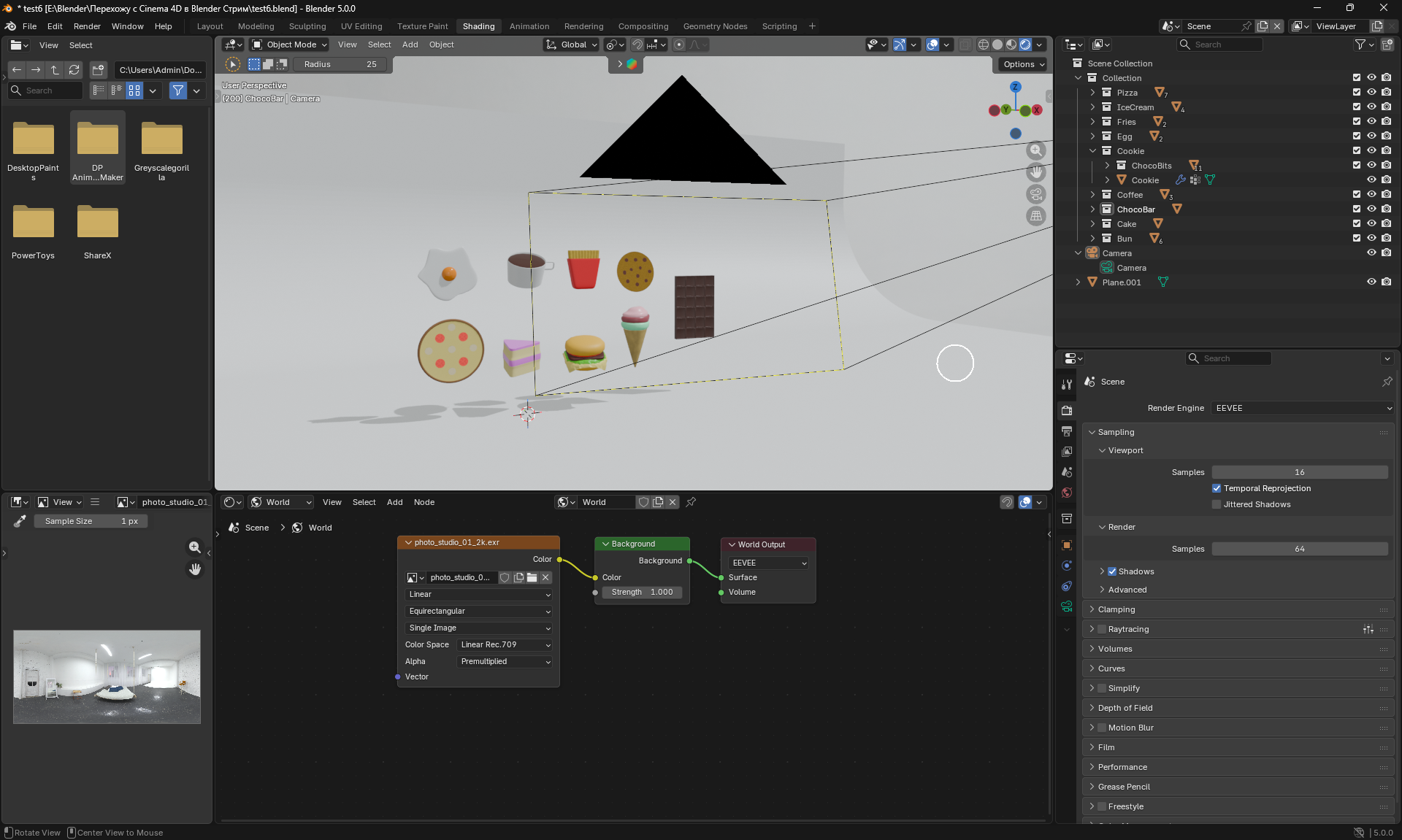
Task: Open the Output properties tab icon
Action: coord(1067,431)
